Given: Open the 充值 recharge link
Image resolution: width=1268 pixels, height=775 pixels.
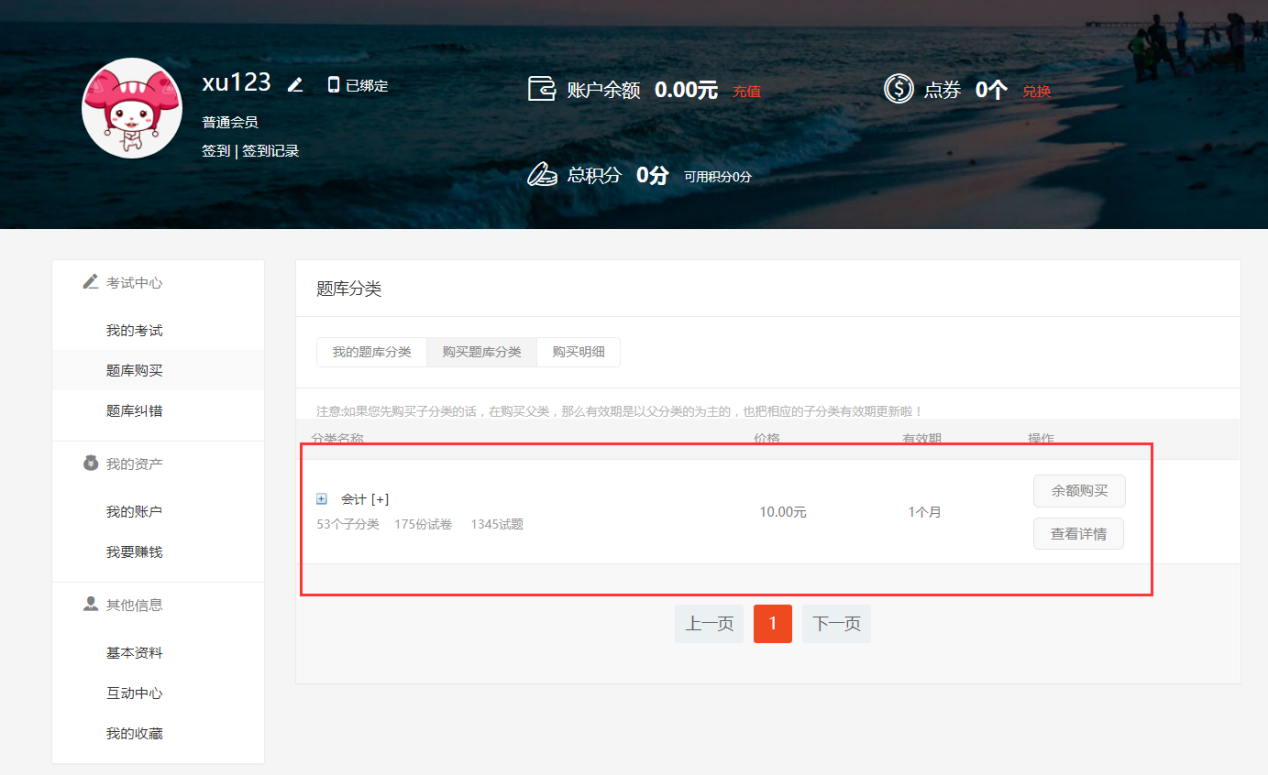Looking at the screenshot, I should (746, 90).
